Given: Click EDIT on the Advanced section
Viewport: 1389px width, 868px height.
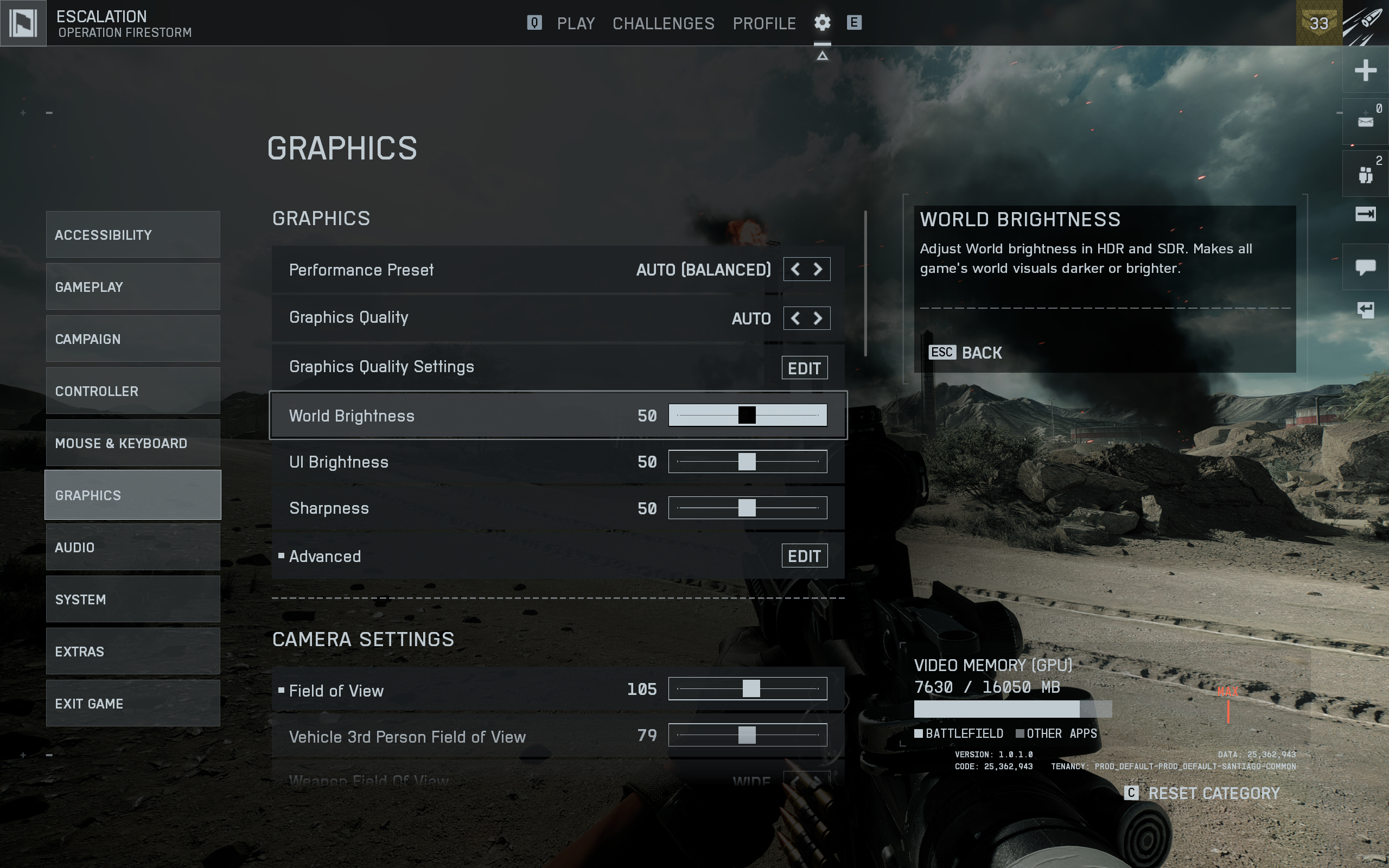Looking at the screenshot, I should 804,555.
